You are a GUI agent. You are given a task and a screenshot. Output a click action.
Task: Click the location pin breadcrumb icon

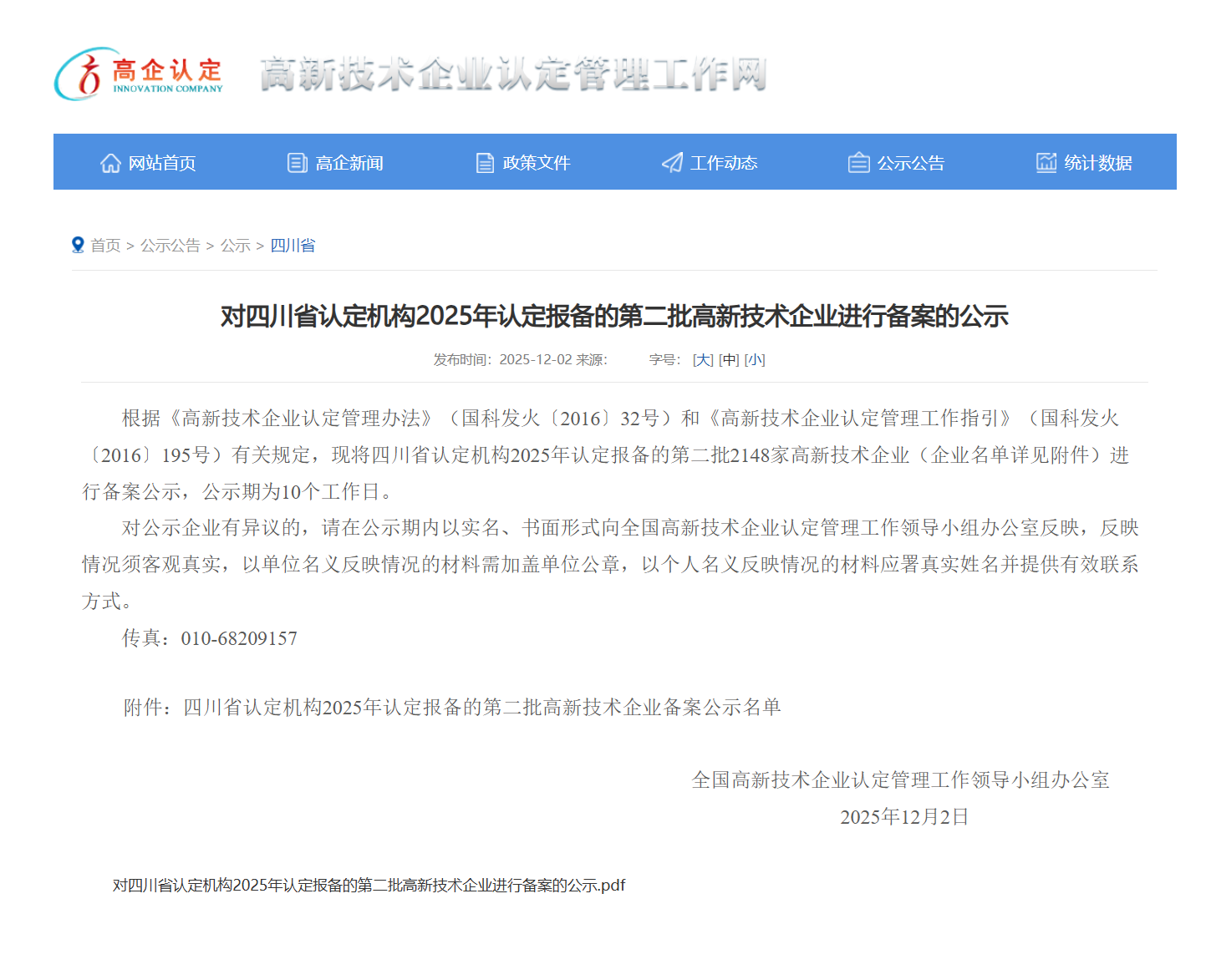coord(78,245)
